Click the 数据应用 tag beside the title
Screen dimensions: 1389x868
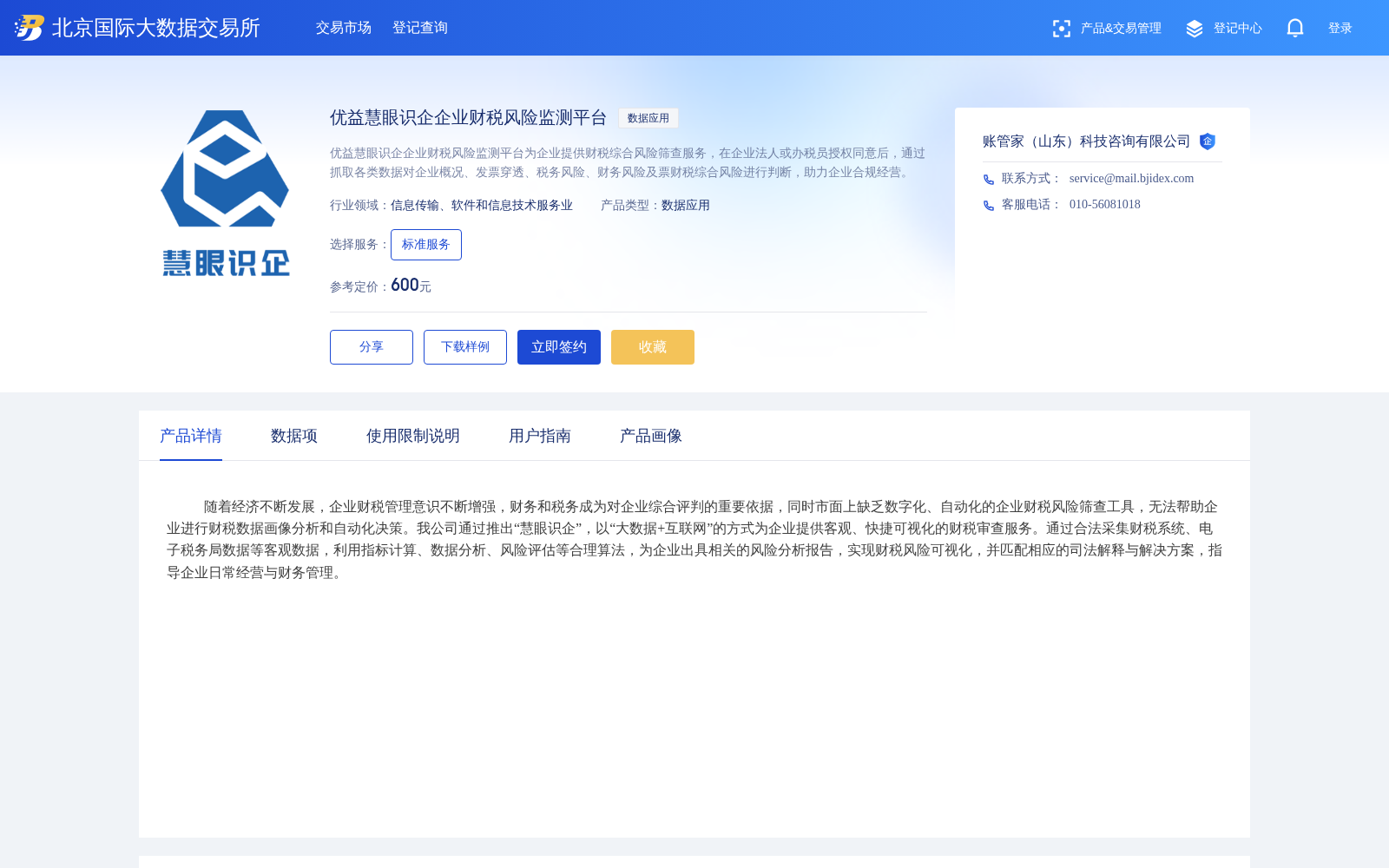[648, 118]
